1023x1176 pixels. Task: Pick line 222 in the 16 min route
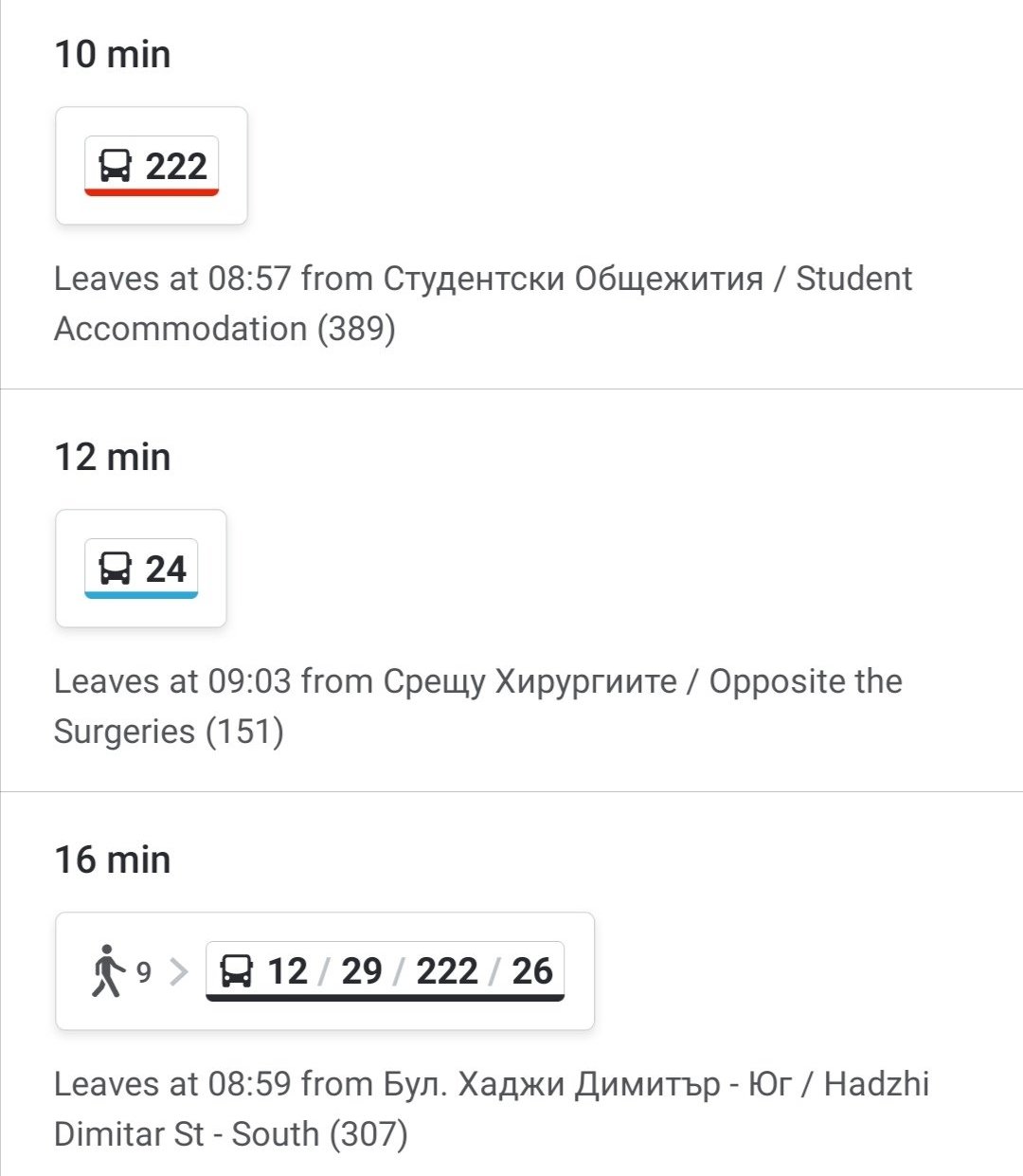446,971
